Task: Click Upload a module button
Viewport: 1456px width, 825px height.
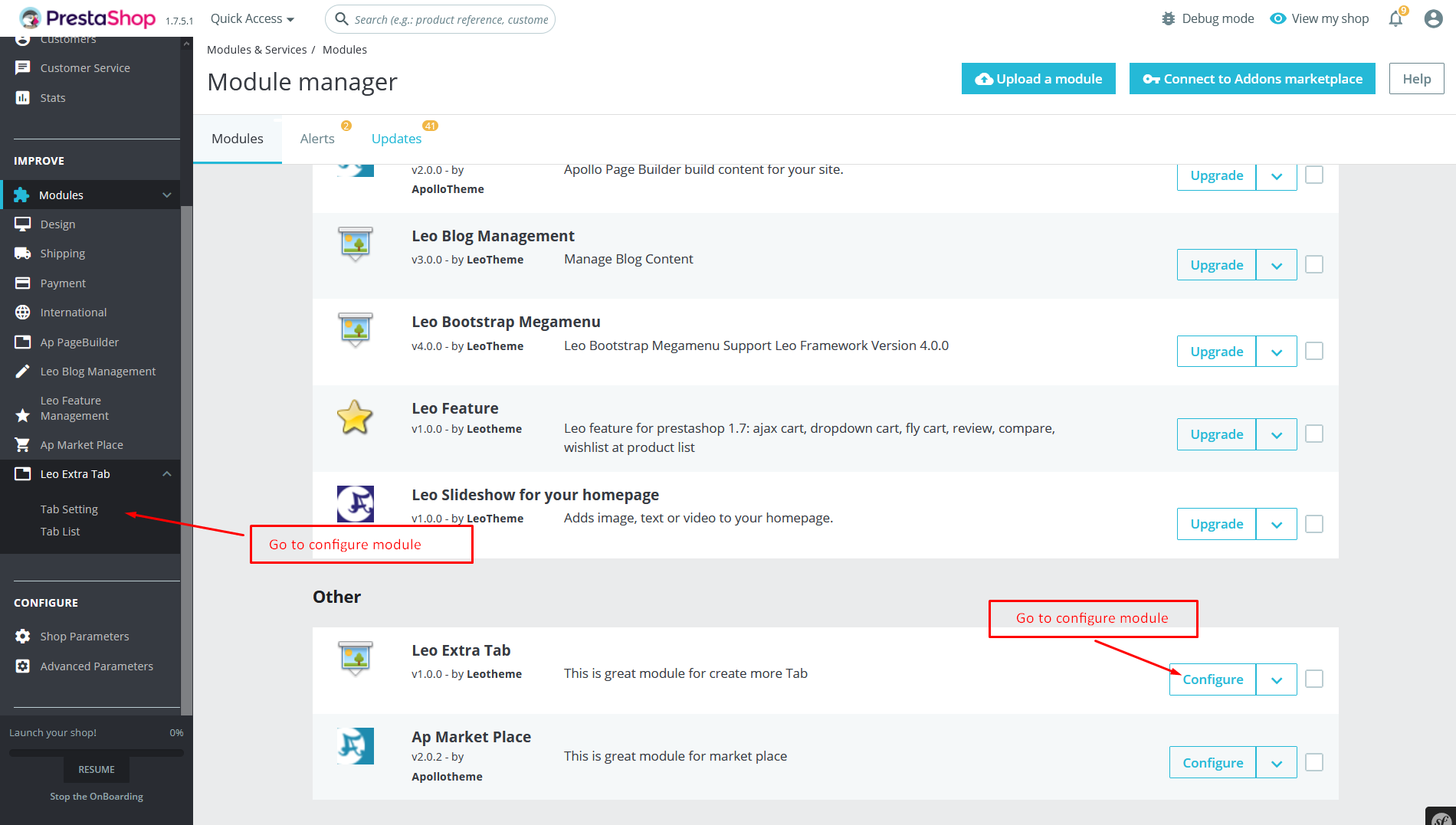Action: (x=1038, y=79)
